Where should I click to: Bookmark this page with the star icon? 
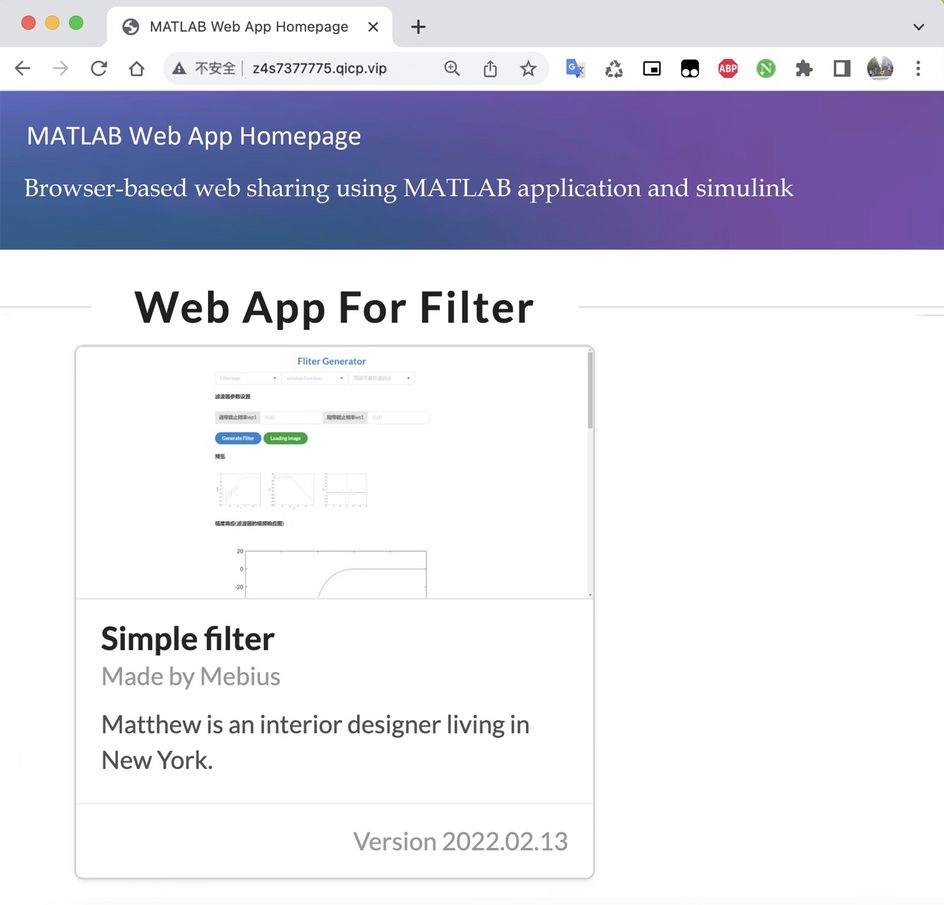pyautogui.click(x=528, y=68)
